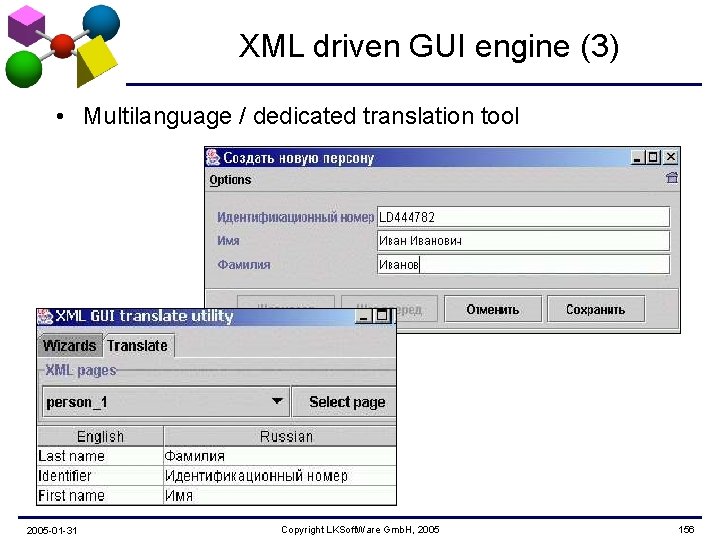Click the Отменить cancel button

[493, 309]
